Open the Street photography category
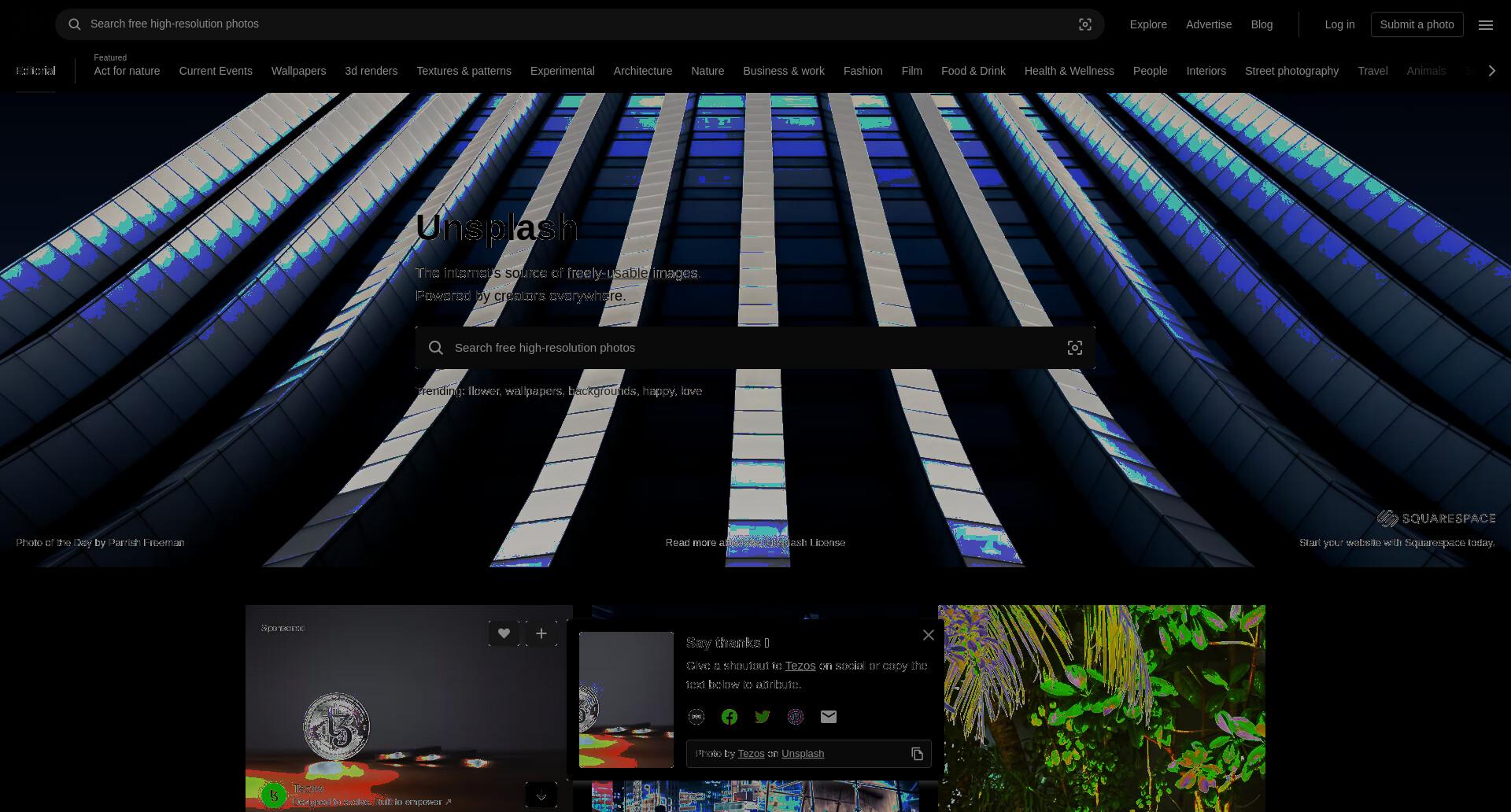This screenshot has height=812, width=1511. (1291, 71)
